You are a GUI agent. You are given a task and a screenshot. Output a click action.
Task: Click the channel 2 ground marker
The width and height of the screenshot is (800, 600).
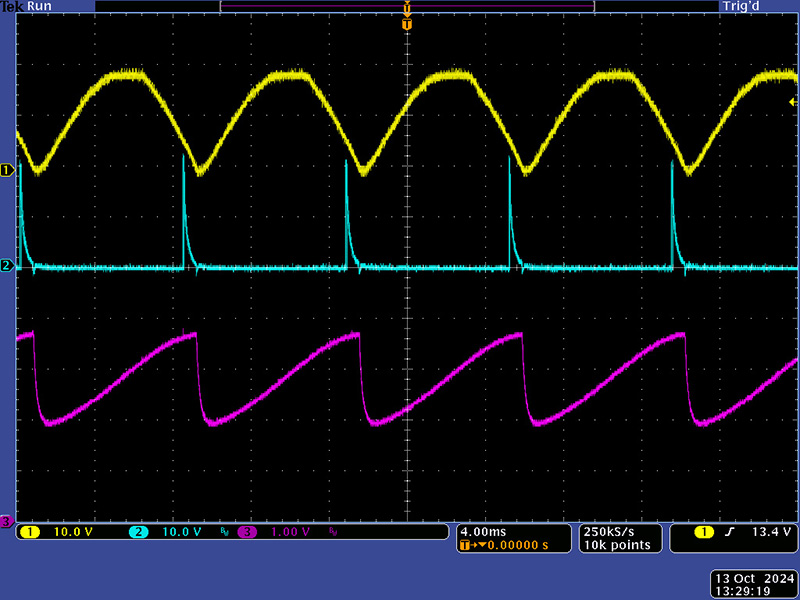6,266
